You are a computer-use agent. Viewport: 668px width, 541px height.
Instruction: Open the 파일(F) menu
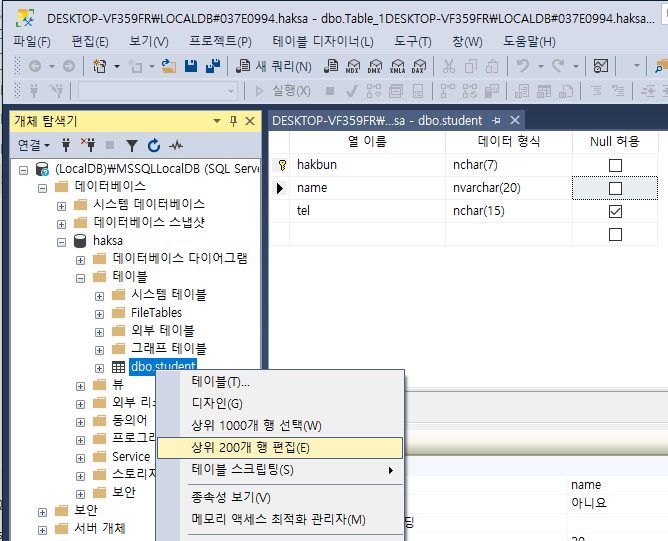[32, 41]
